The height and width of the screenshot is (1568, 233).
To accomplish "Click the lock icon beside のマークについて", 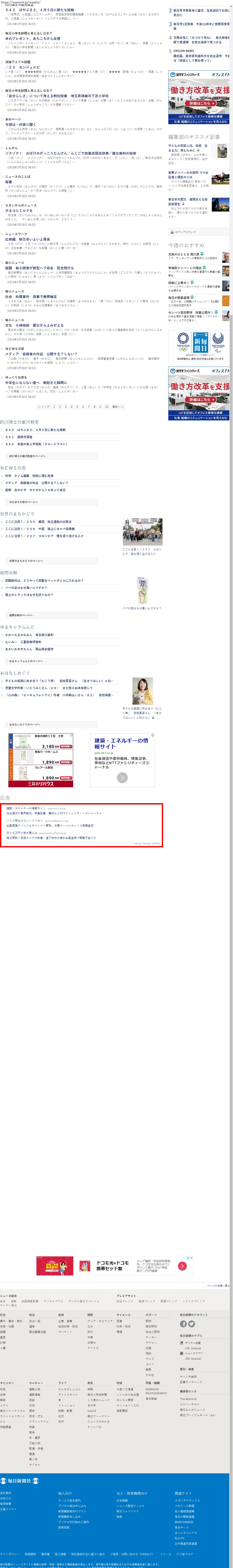I will tap(172, 232).
